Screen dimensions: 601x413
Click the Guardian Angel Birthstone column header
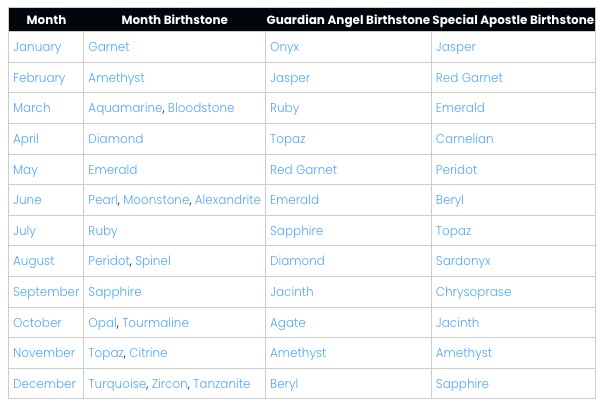click(348, 19)
